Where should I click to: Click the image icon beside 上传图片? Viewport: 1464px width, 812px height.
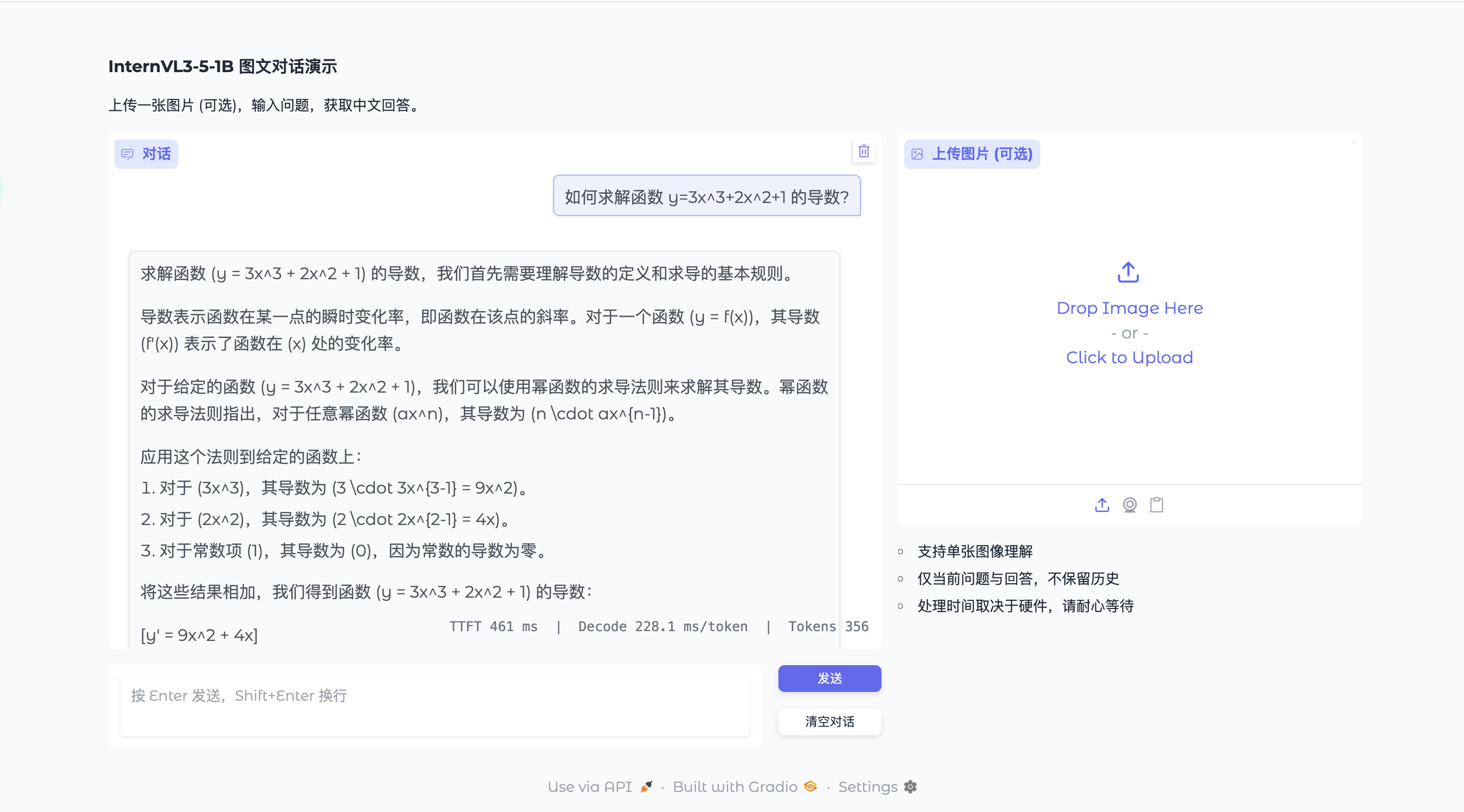tap(917, 154)
